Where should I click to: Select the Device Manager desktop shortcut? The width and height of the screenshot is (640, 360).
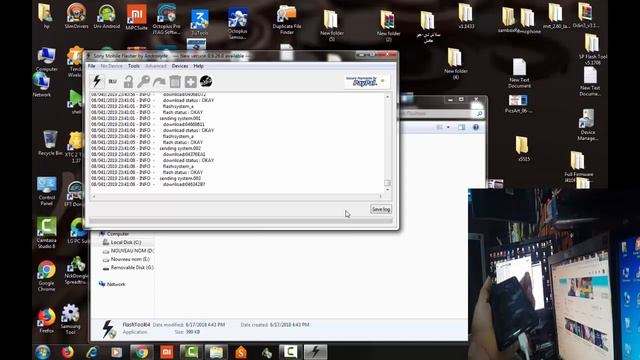point(588,125)
